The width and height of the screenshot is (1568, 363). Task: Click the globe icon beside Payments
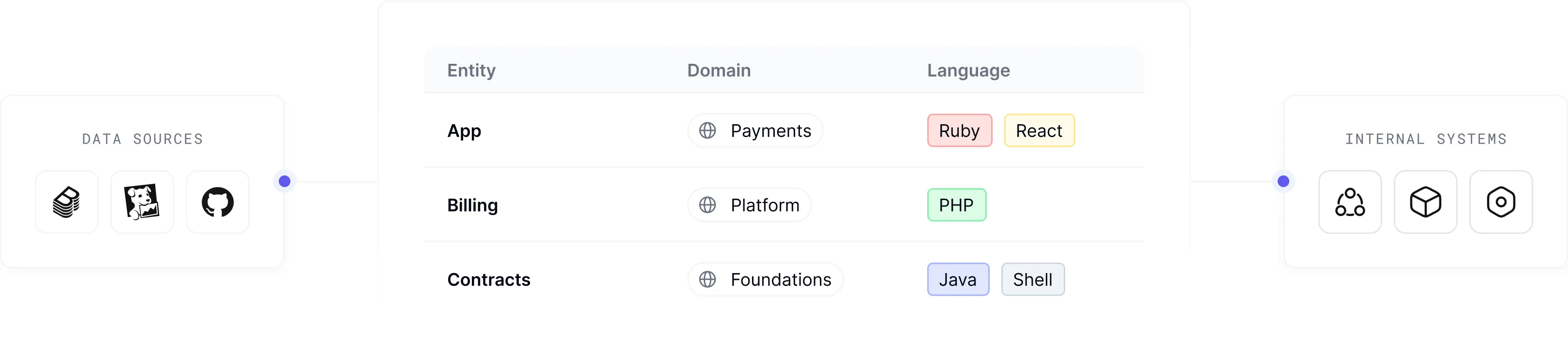point(708,131)
